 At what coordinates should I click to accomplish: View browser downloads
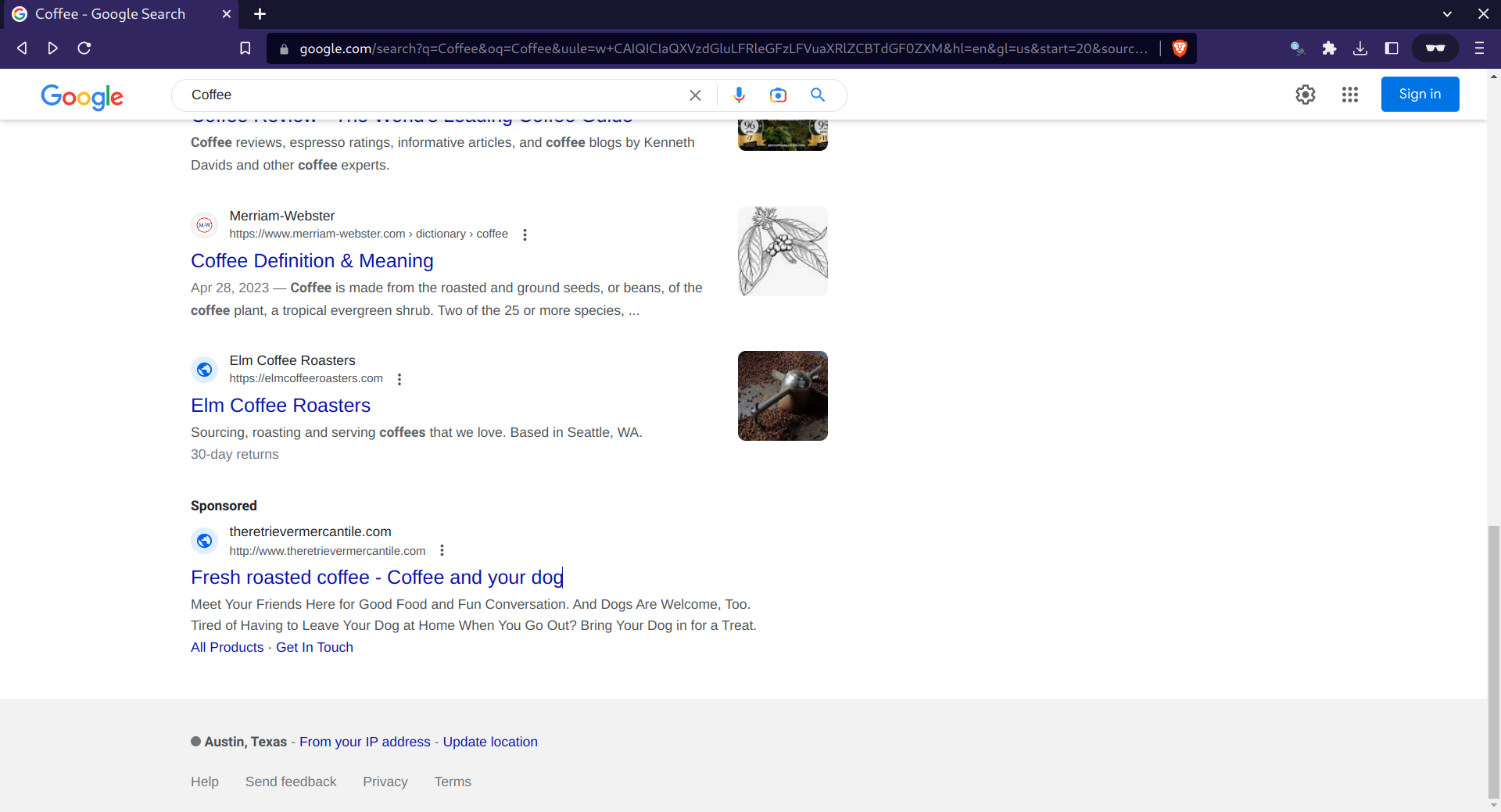[x=1360, y=48]
